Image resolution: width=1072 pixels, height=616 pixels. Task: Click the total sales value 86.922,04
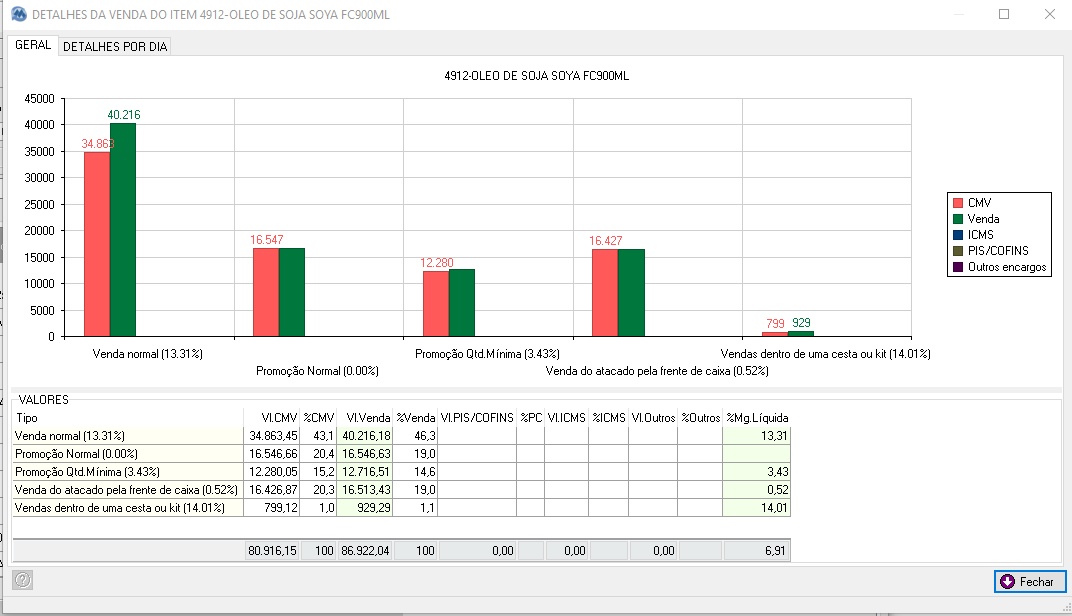click(365, 550)
